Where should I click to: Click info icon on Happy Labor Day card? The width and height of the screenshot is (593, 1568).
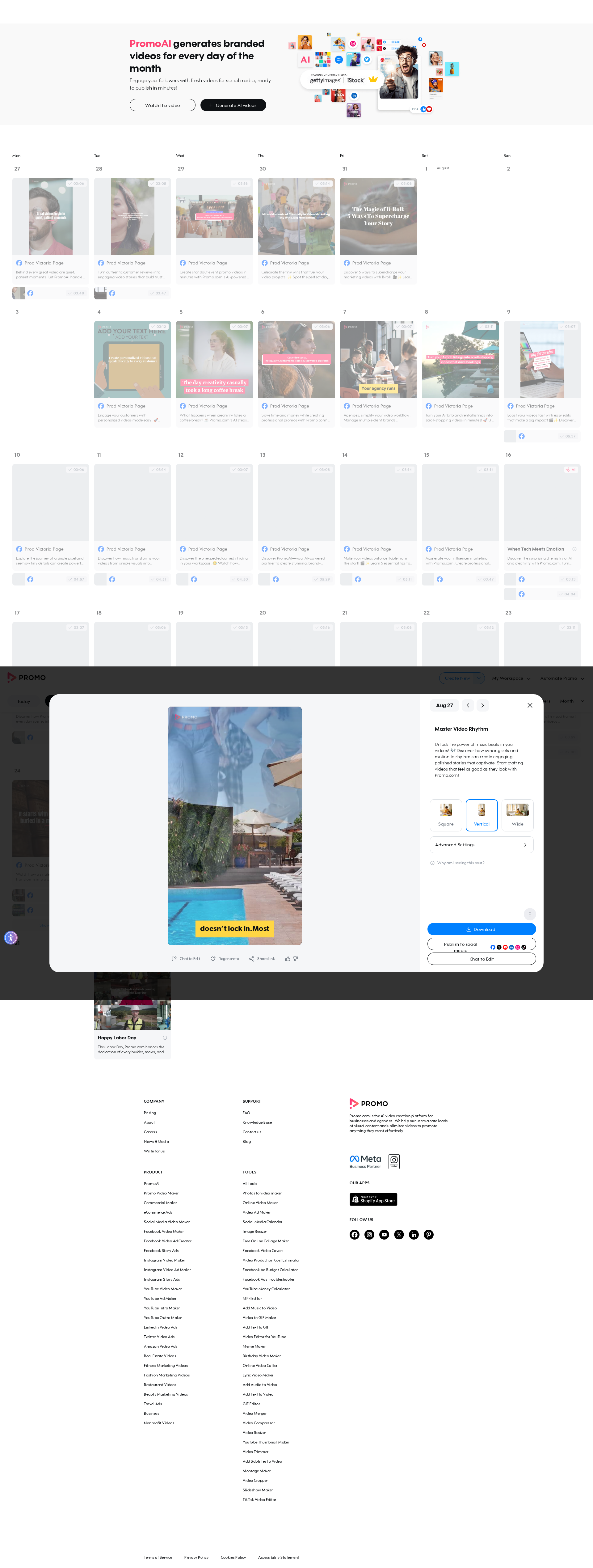click(165, 1038)
